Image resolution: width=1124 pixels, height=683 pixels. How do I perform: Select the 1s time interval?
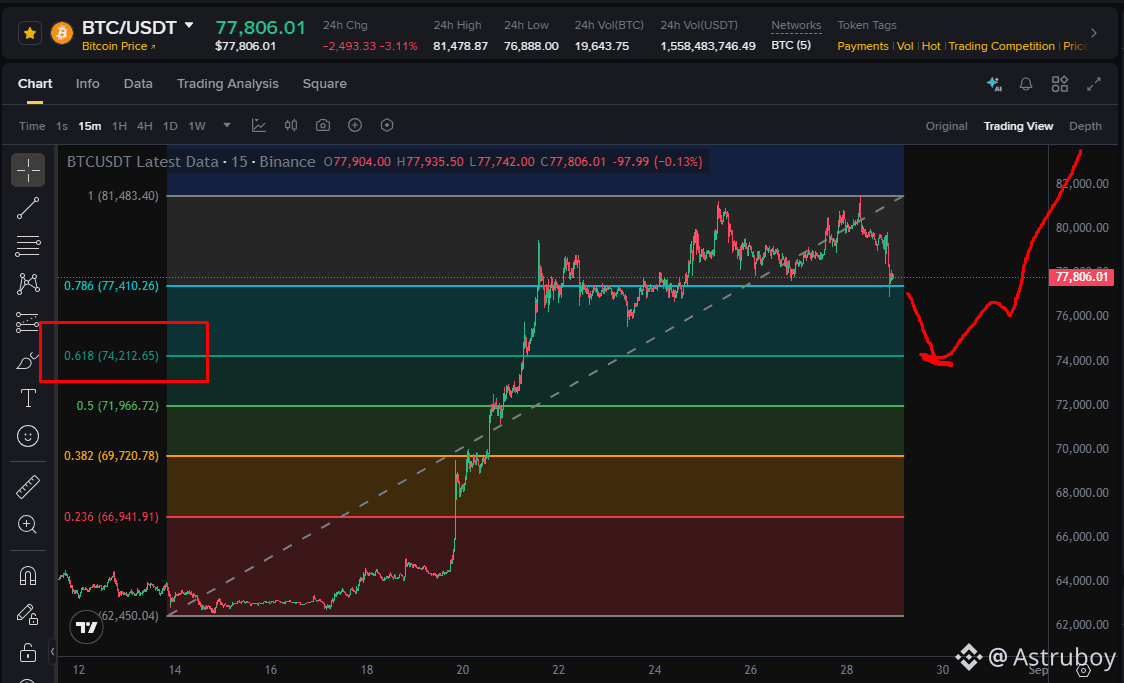[x=62, y=126]
